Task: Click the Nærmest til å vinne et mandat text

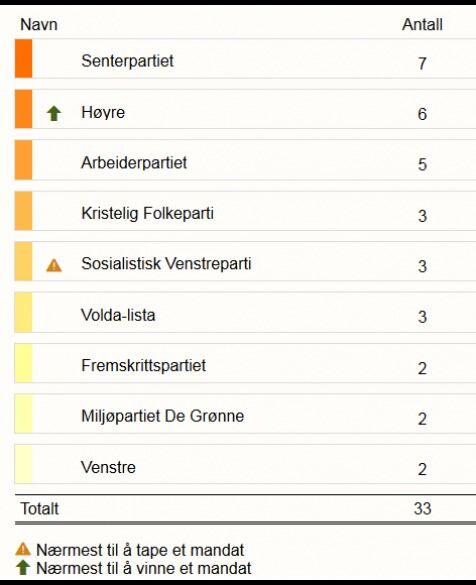Action: [144, 568]
